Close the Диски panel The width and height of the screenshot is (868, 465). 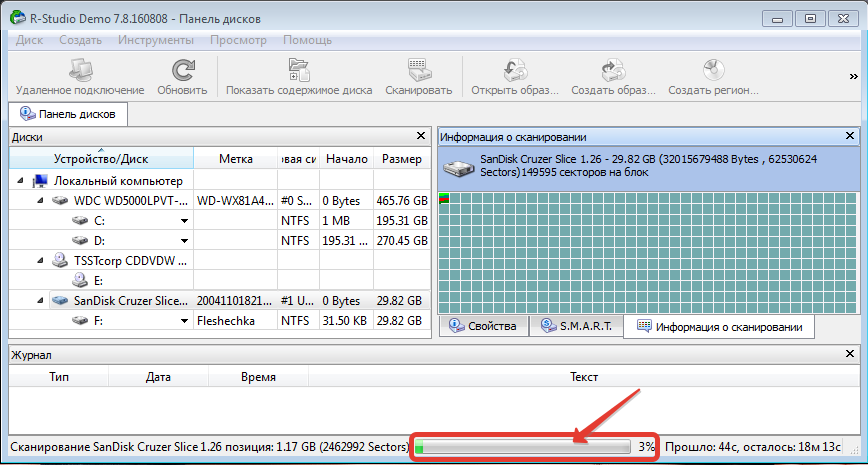[421, 136]
